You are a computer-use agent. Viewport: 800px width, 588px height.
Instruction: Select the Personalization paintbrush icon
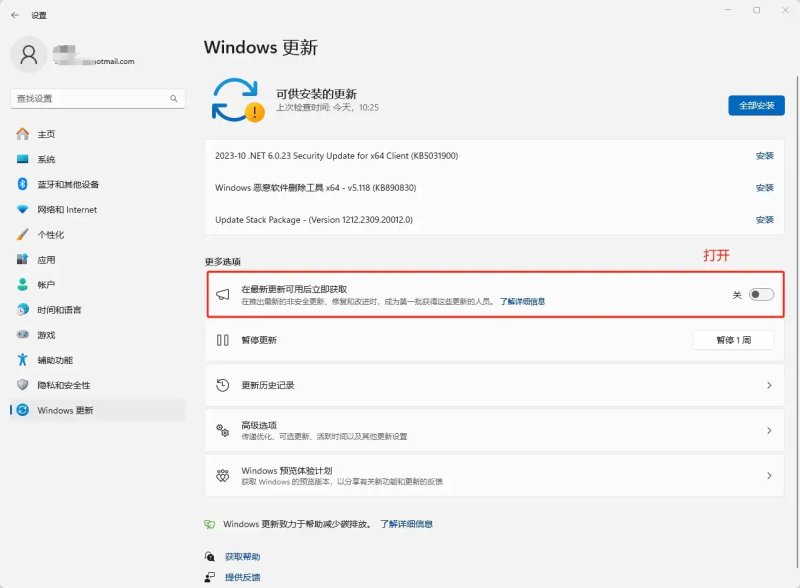pos(22,234)
